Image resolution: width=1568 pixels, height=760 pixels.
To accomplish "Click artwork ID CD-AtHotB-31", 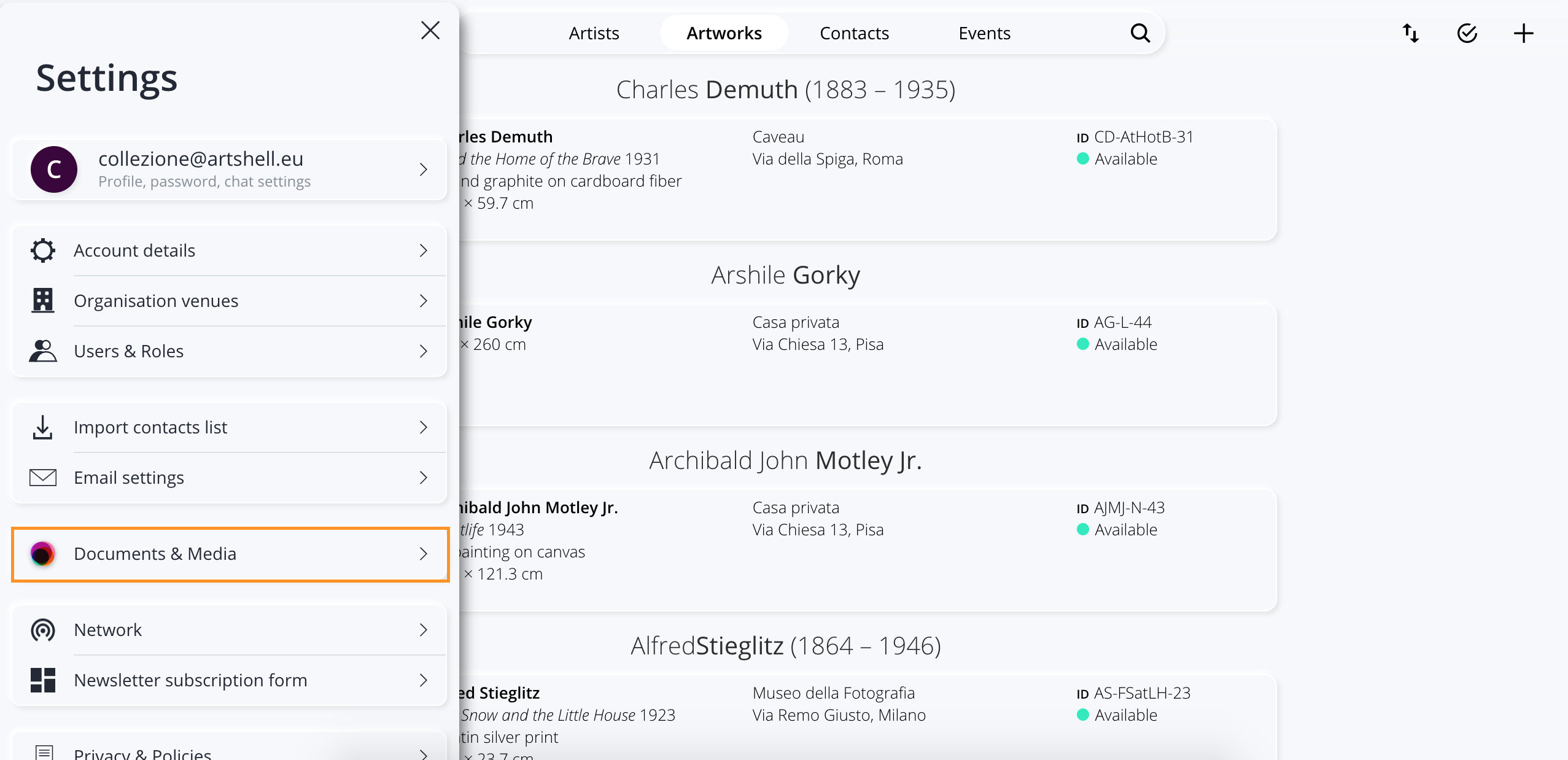I will [x=1135, y=137].
